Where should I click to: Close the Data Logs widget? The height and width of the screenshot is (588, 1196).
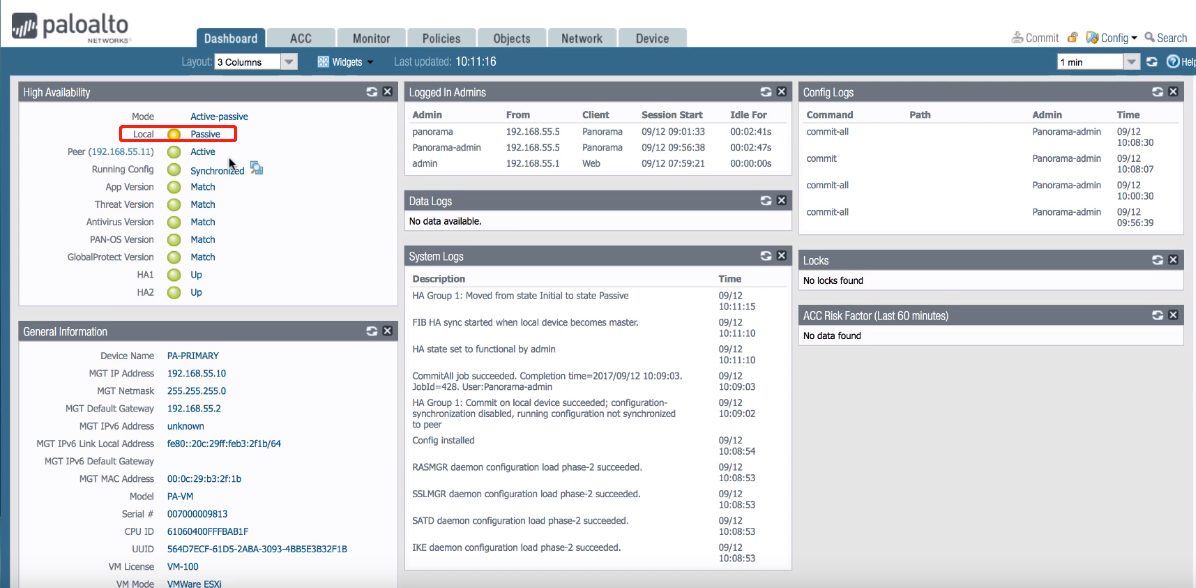click(x=782, y=201)
